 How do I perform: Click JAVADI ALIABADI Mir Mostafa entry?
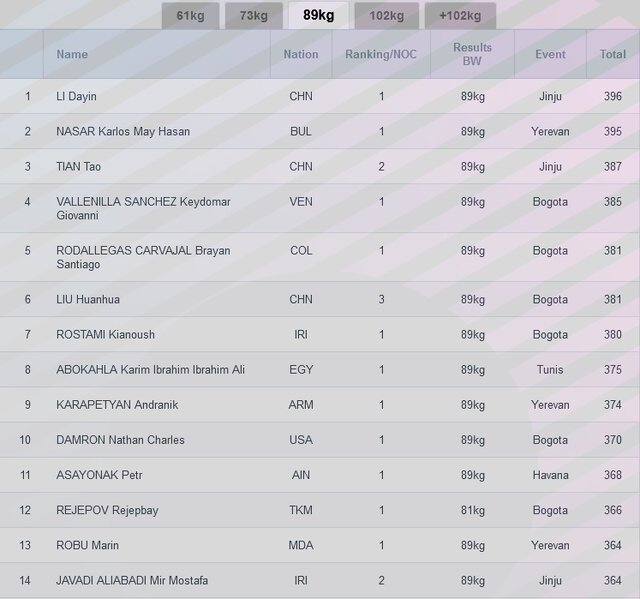click(x=132, y=581)
